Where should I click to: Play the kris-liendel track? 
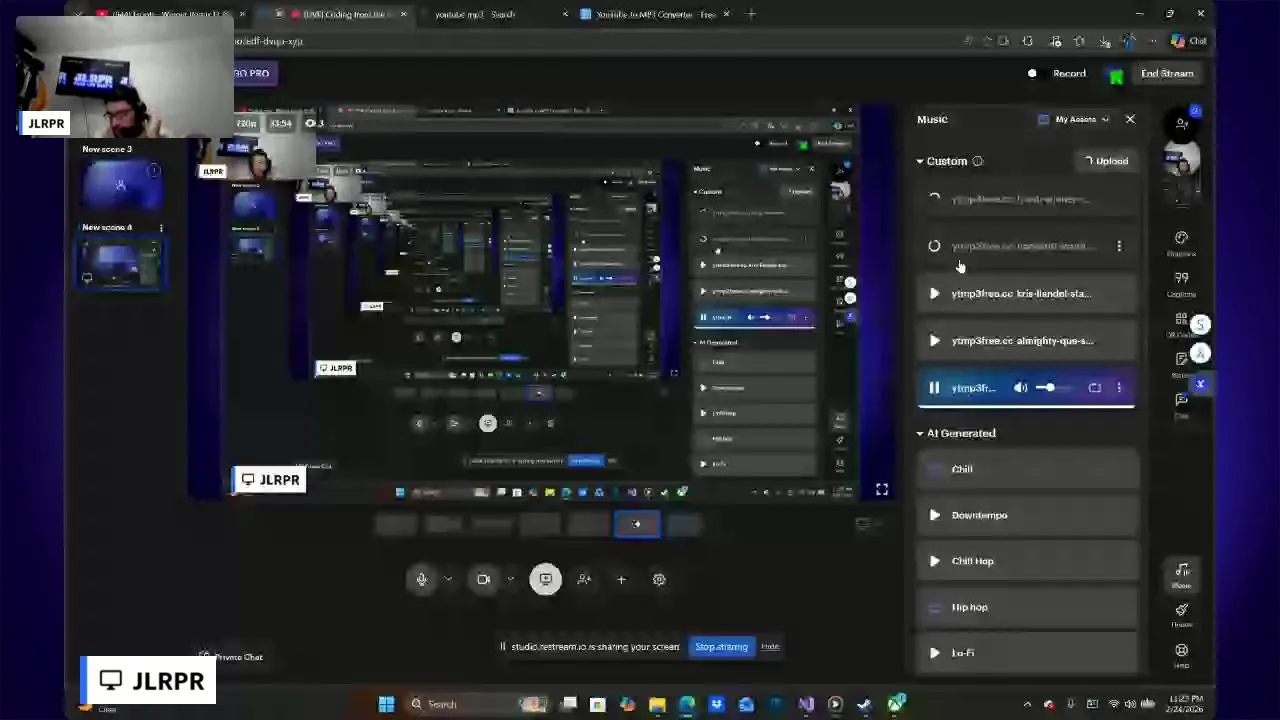[934, 294]
